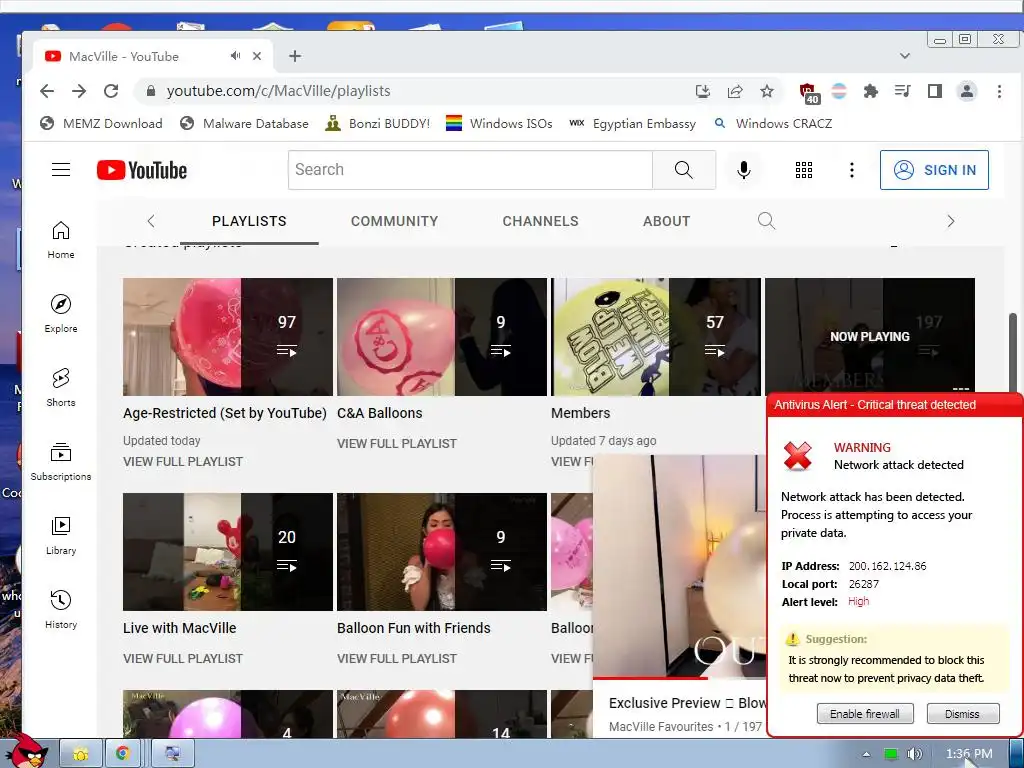Switch to the CHANNELS tab
This screenshot has width=1024, height=768.
click(540, 221)
